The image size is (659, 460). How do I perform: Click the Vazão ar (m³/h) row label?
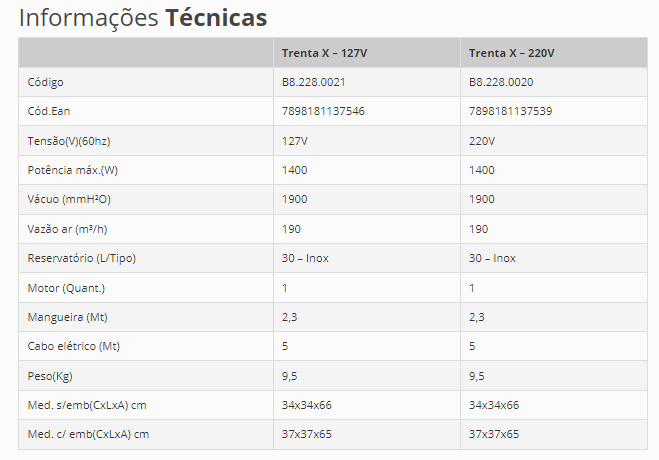(x=67, y=229)
